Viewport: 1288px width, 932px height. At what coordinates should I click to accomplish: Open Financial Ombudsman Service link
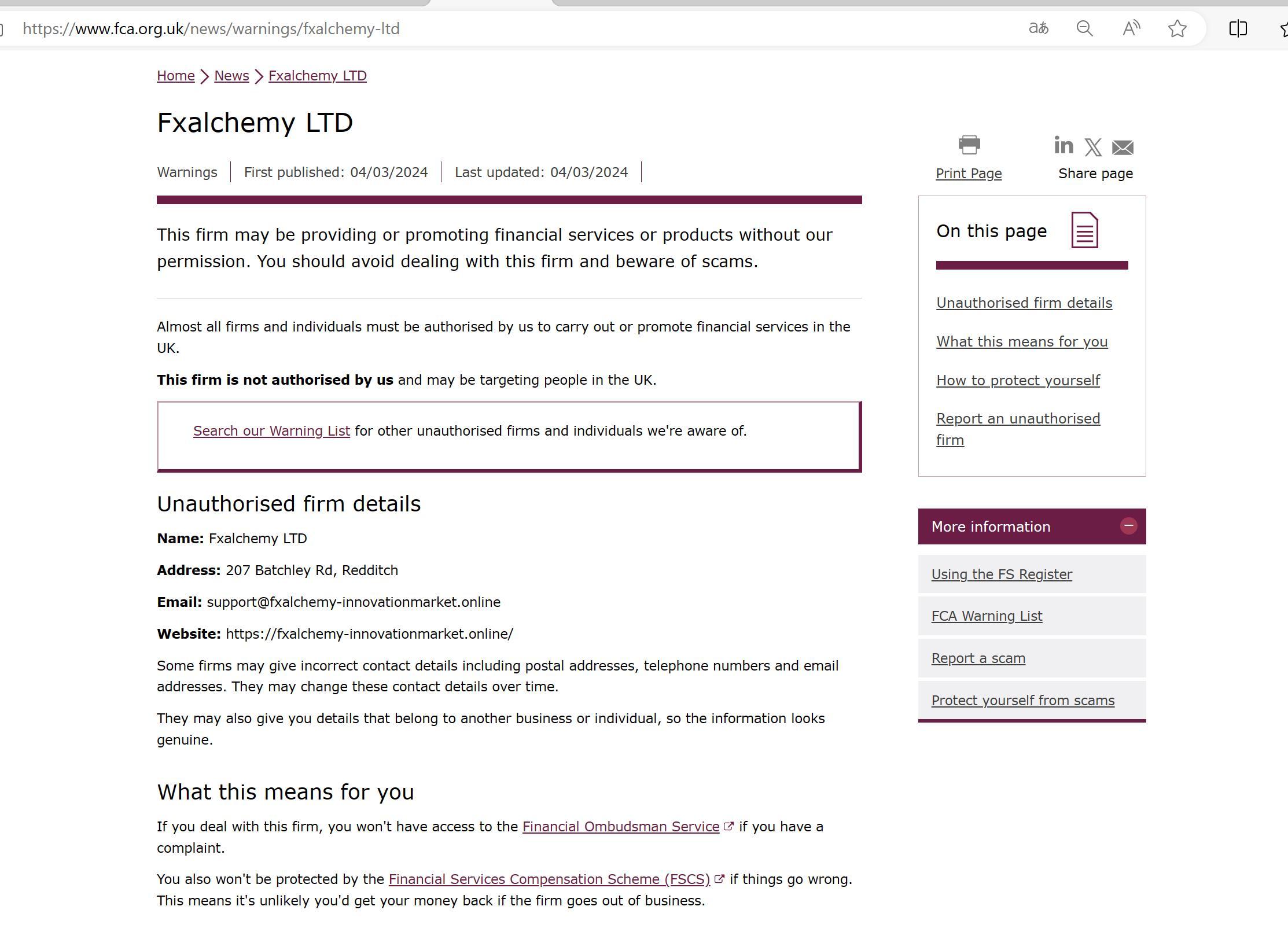tap(620, 827)
